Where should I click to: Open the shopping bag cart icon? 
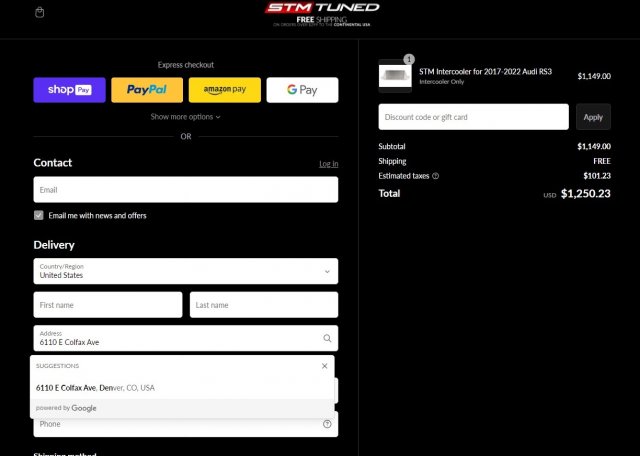click(40, 13)
